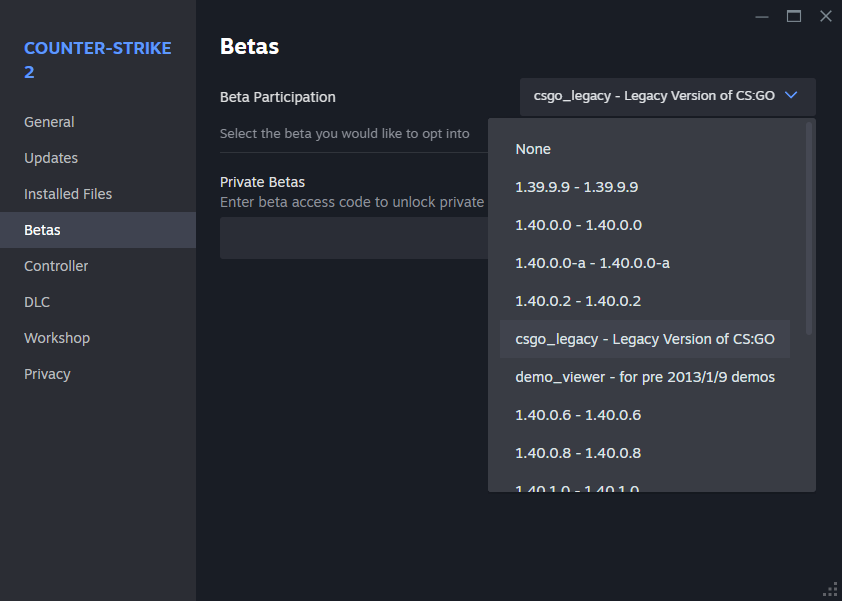
Task: Open the General settings tab
Action: [98, 122]
